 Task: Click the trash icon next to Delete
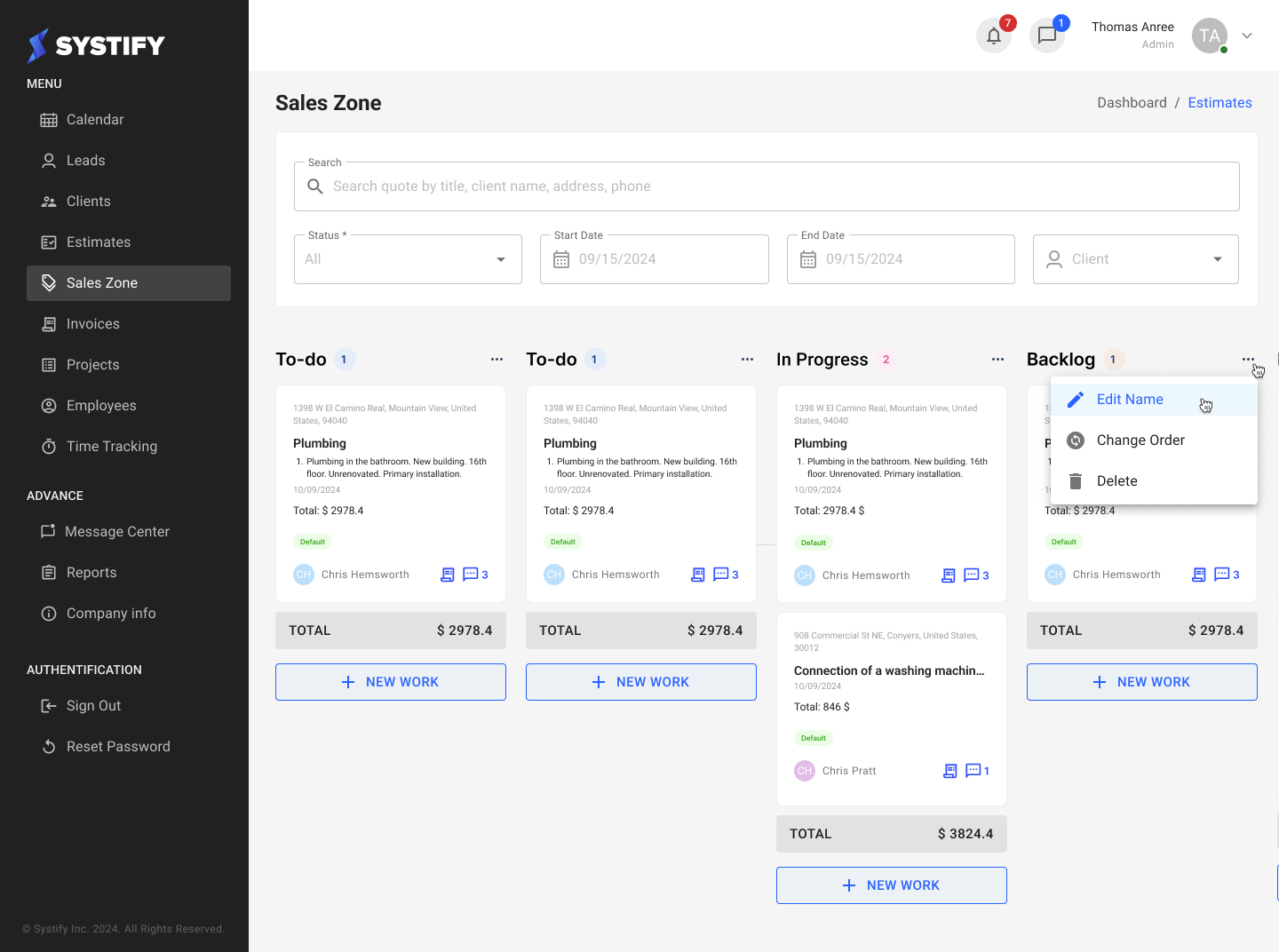[x=1076, y=480]
